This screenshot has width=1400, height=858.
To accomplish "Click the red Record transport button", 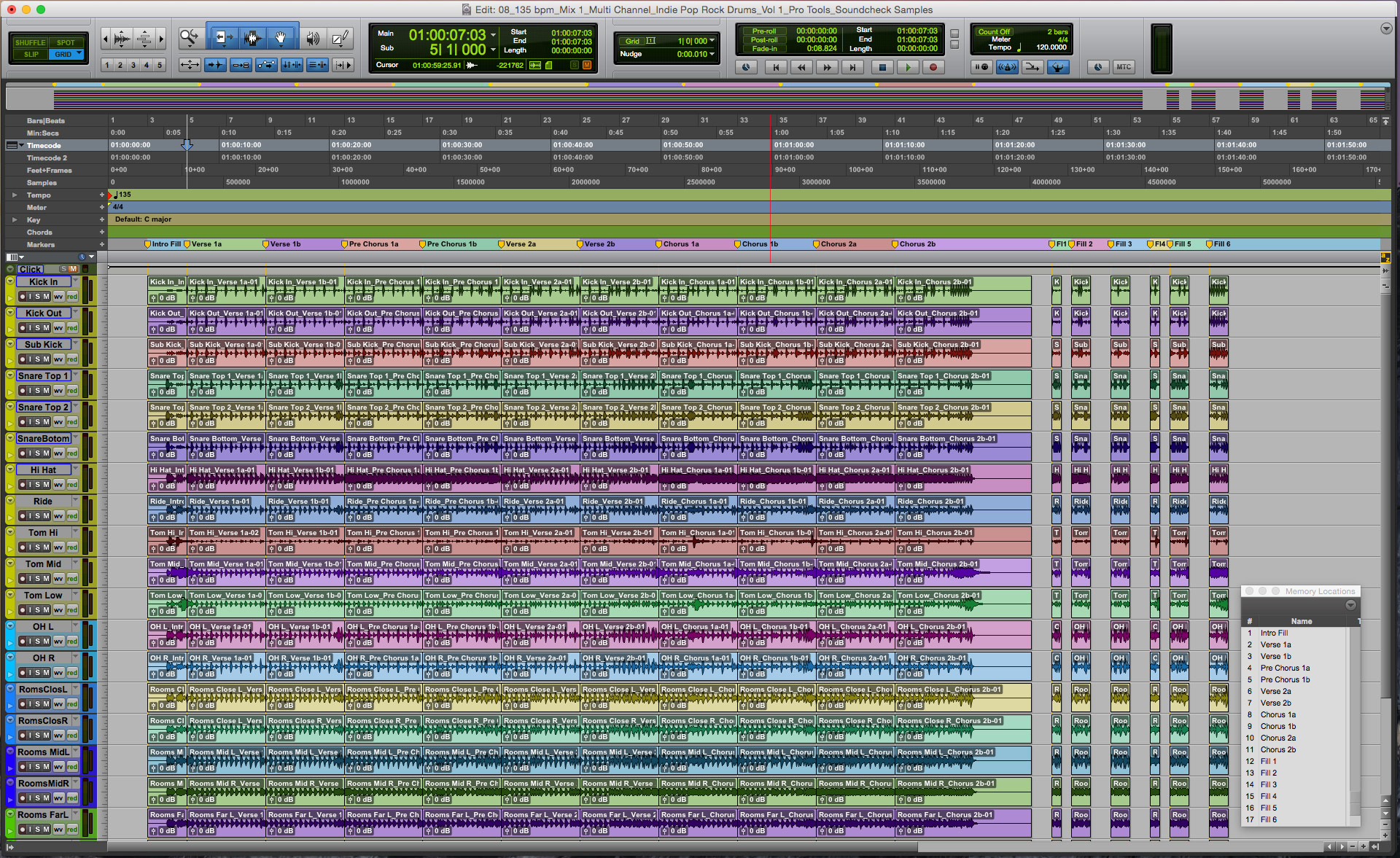I will [x=933, y=67].
